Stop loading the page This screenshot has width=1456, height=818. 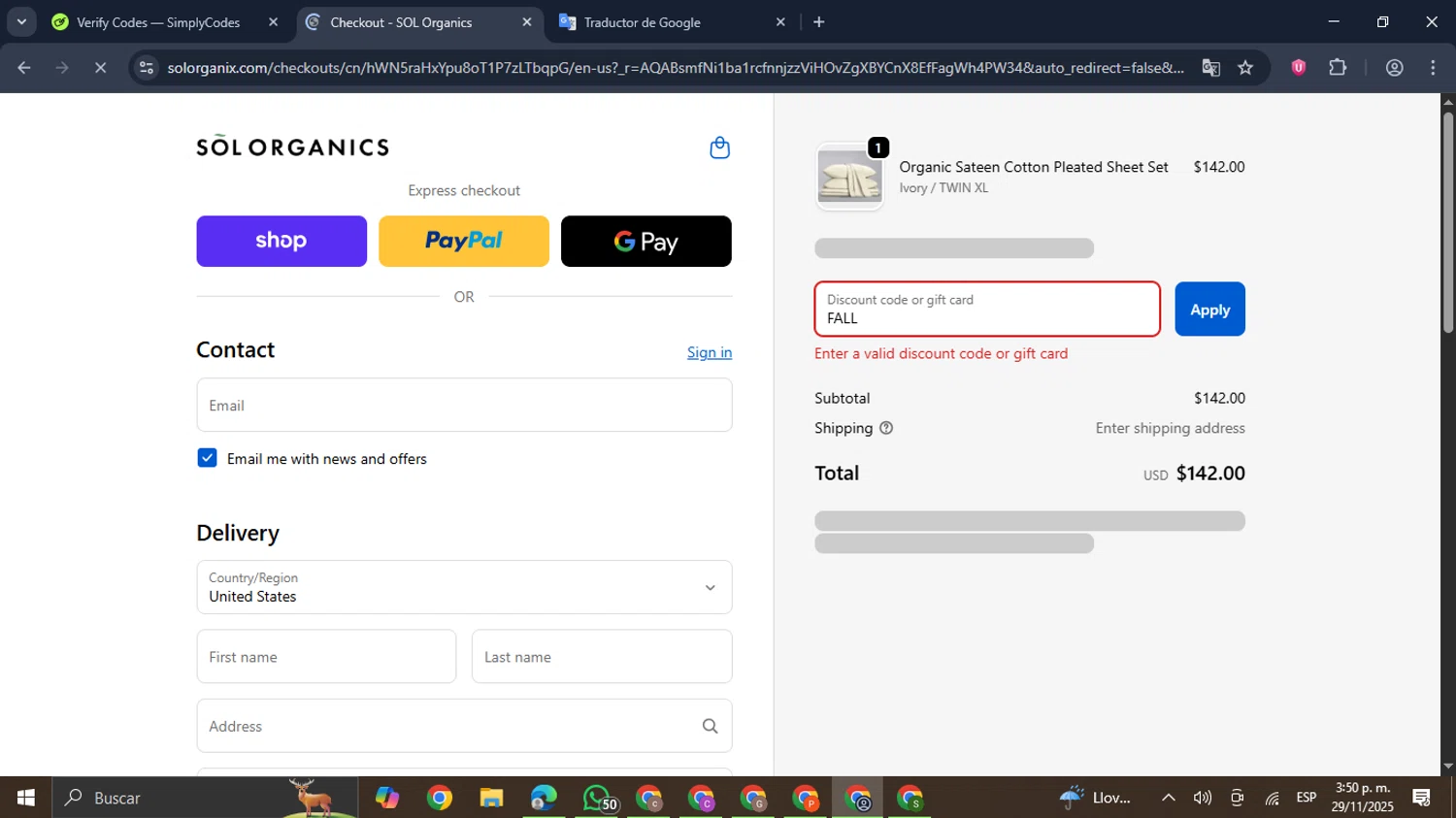(100, 68)
